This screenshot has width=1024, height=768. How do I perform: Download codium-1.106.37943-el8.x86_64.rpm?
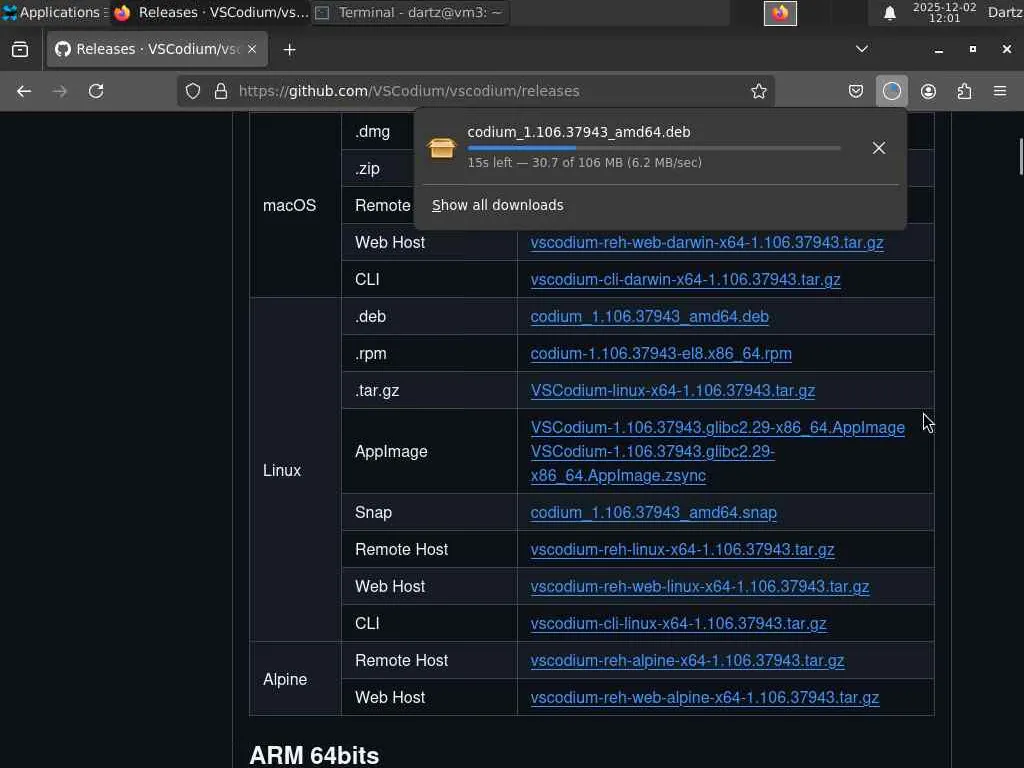(661, 354)
